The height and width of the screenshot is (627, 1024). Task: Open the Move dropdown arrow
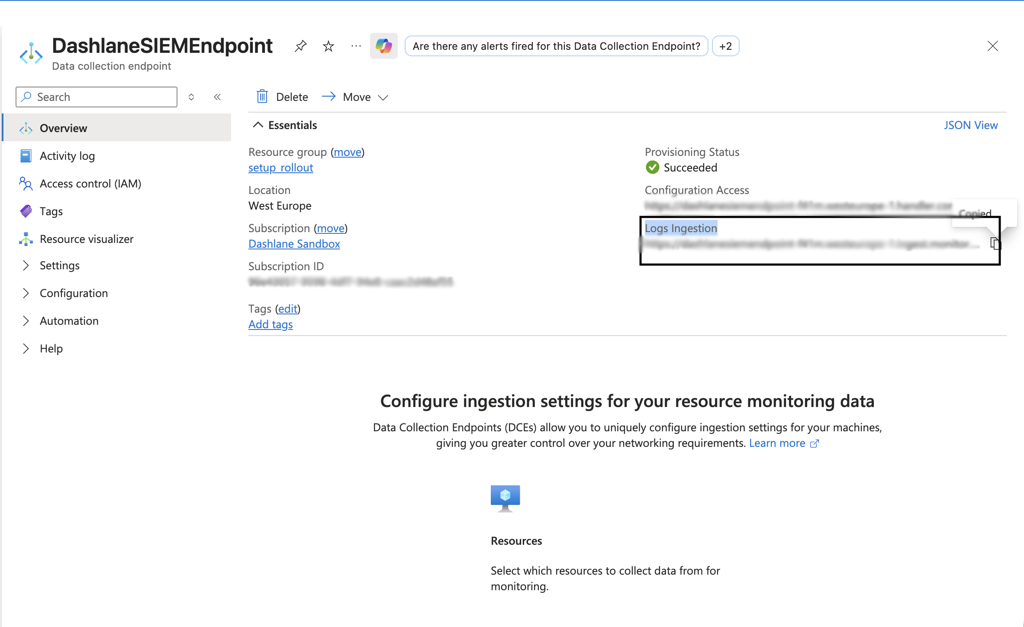(x=383, y=97)
